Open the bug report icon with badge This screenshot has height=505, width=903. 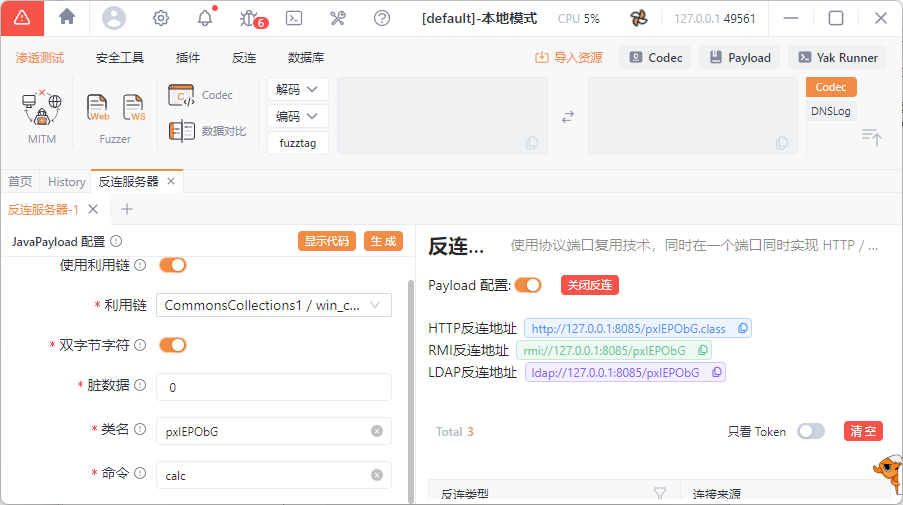[249, 18]
